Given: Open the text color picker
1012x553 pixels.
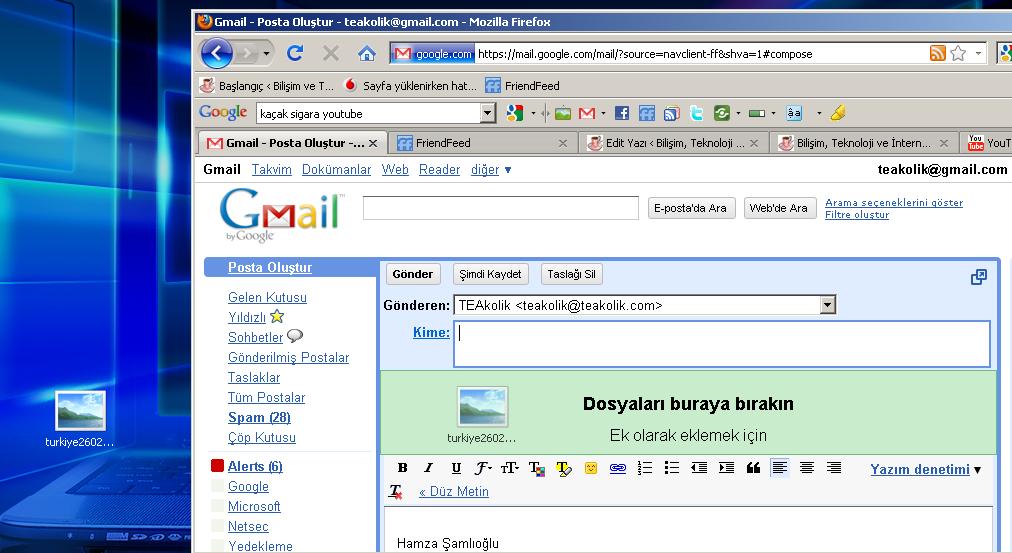Looking at the screenshot, I should click(536, 468).
